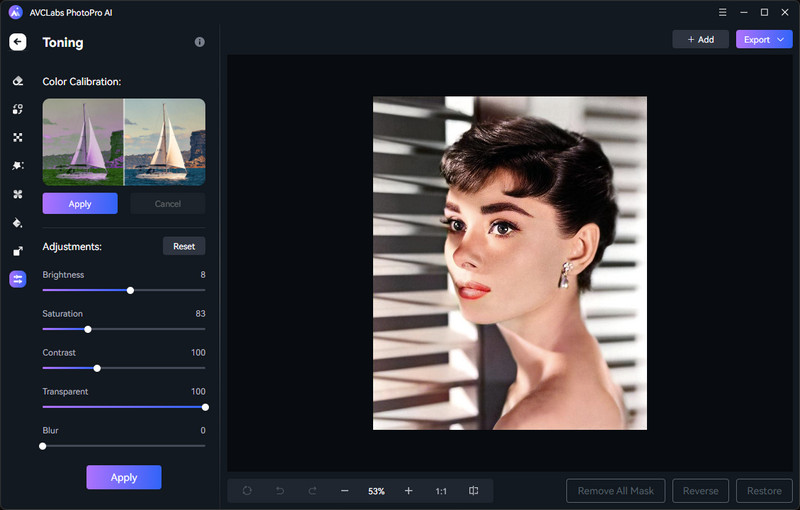
Task: Click the Export button label
Action: (x=757, y=39)
